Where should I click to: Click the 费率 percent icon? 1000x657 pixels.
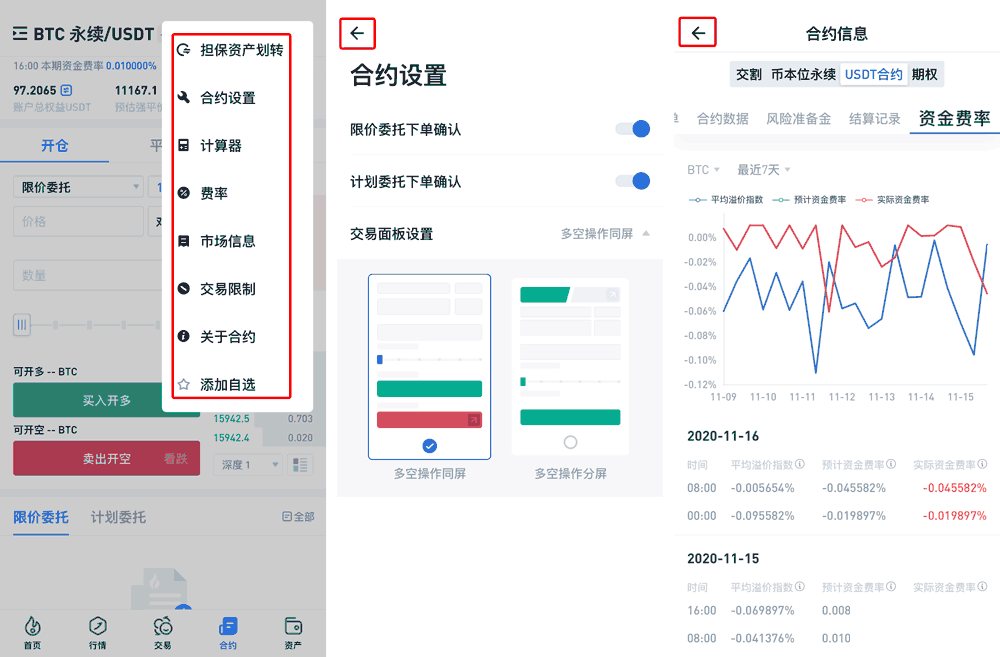[183, 193]
